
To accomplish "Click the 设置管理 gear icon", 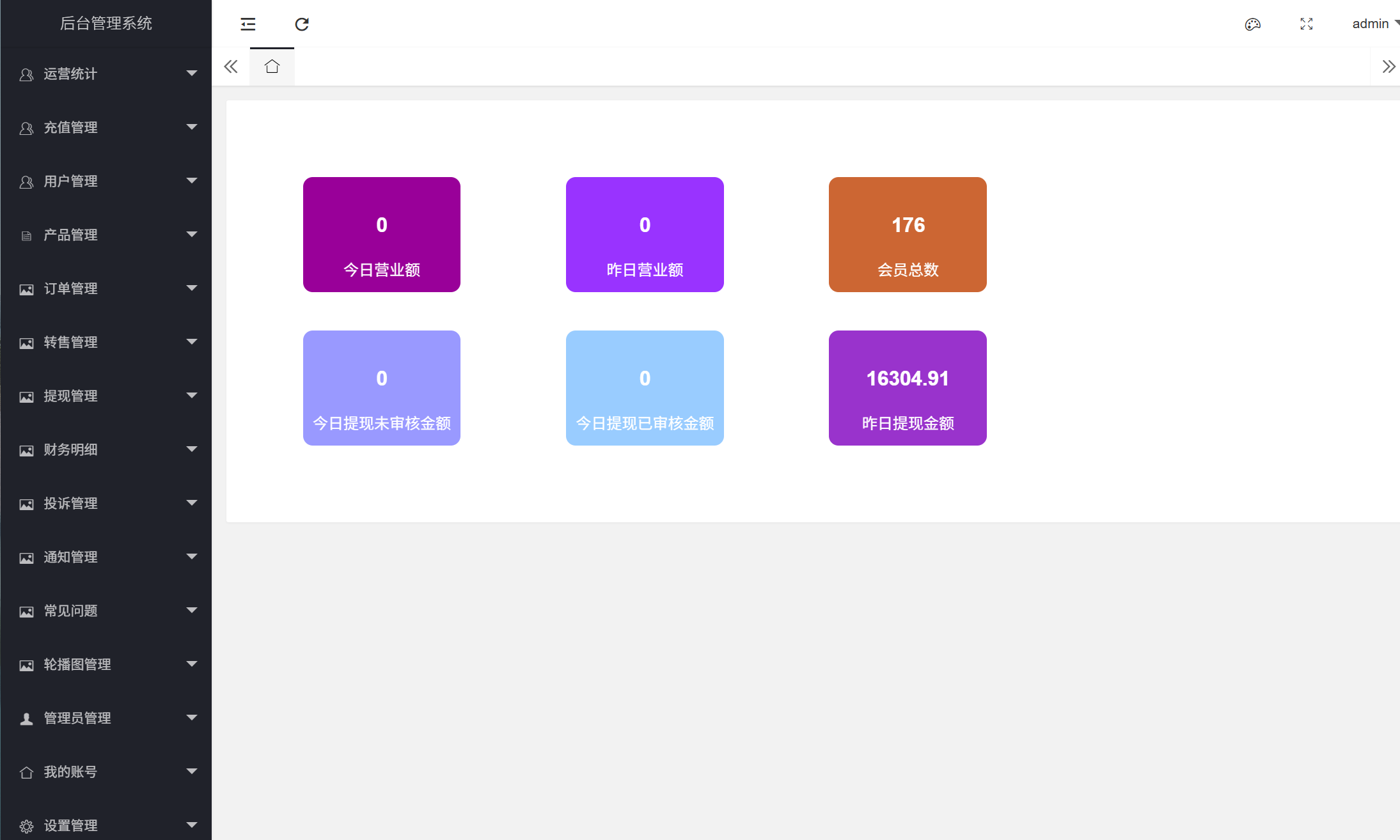I will pyautogui.click(x=26, y=826).
